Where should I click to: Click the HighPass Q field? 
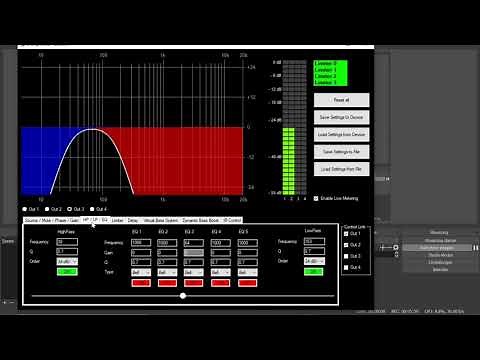pyautogui.click(x=67, y=252)
